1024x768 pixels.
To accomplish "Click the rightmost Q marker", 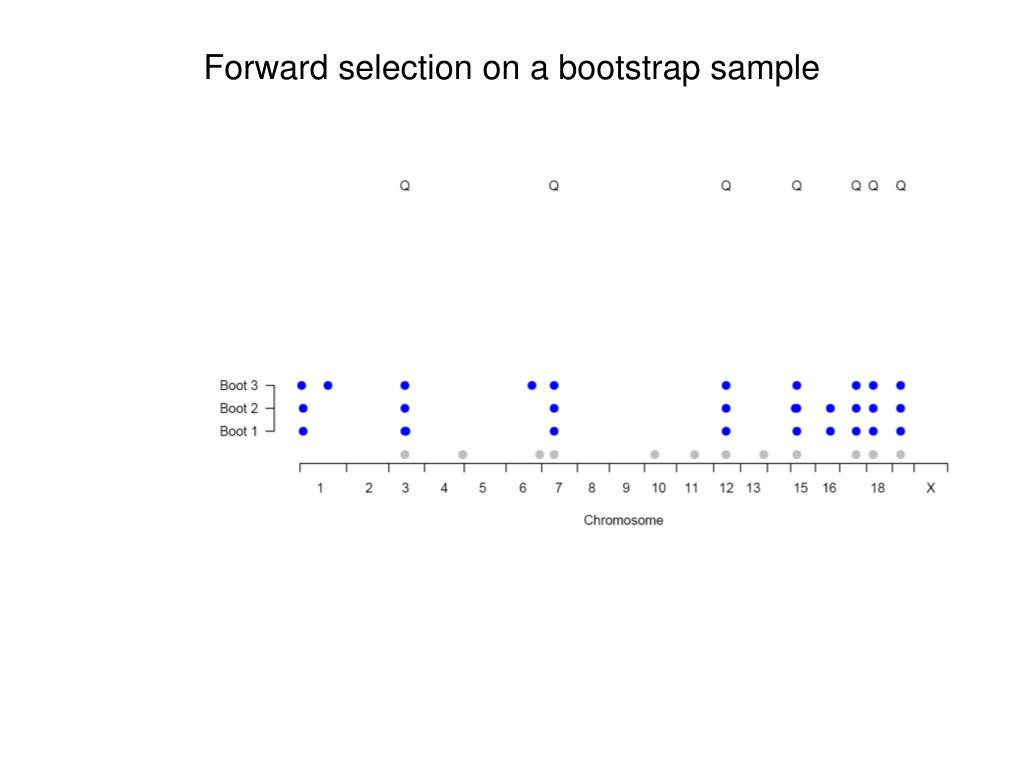I will 901,186.
